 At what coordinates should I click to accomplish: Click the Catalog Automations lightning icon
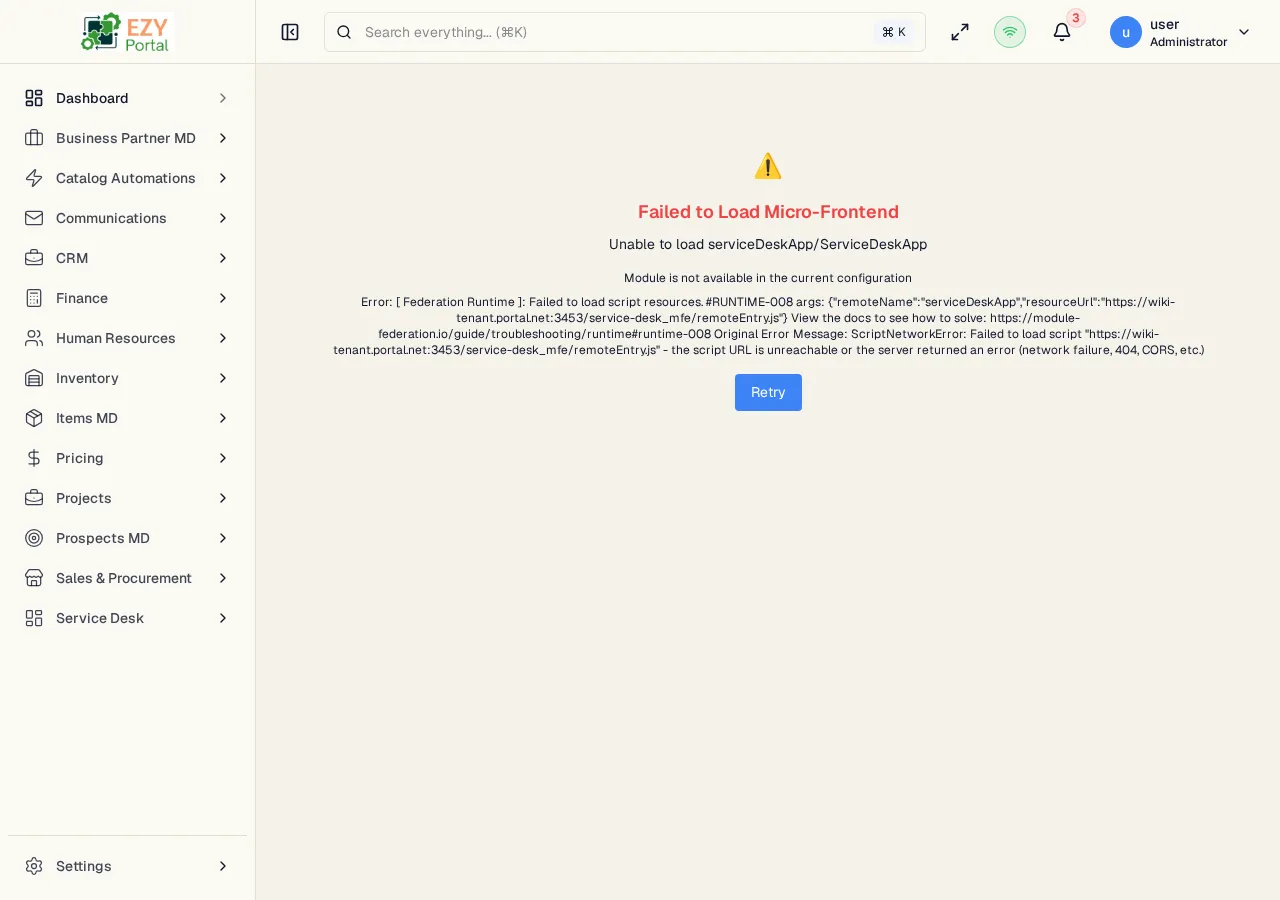[34, 178]
